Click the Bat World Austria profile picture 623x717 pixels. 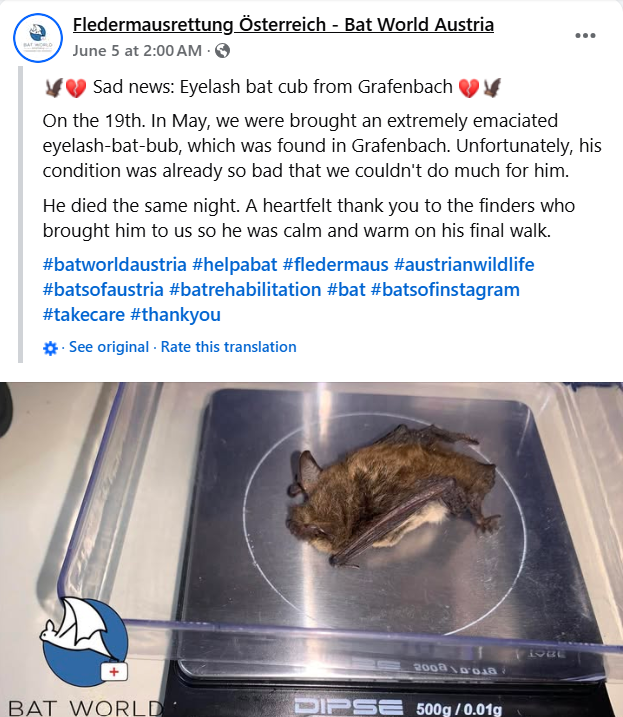(x=38, y=37)
